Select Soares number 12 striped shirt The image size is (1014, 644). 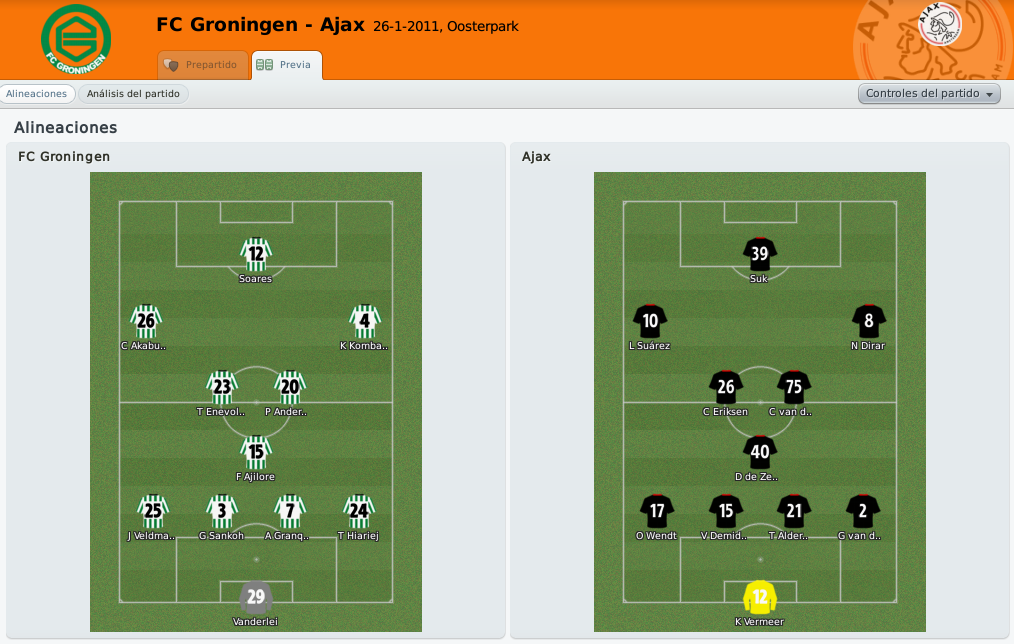pos(256,253)
